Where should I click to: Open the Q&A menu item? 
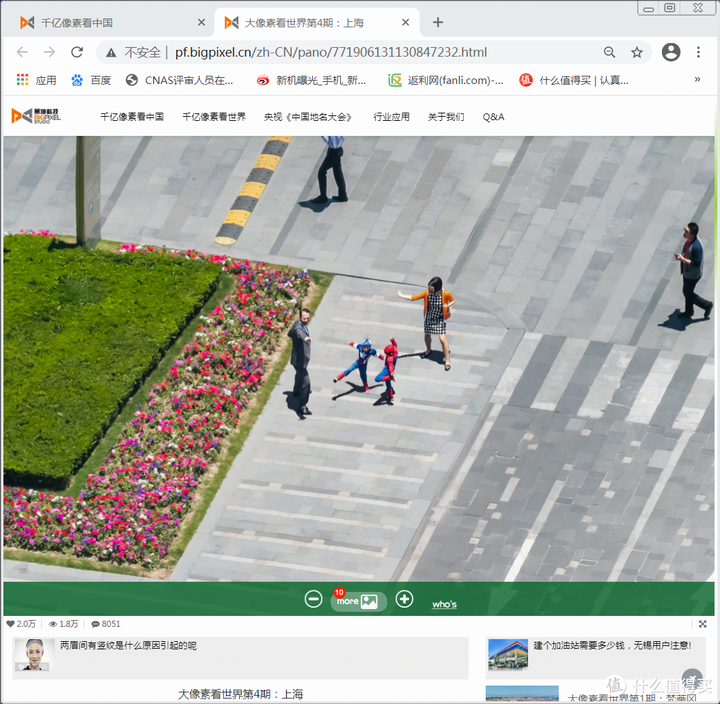point(493,117)
